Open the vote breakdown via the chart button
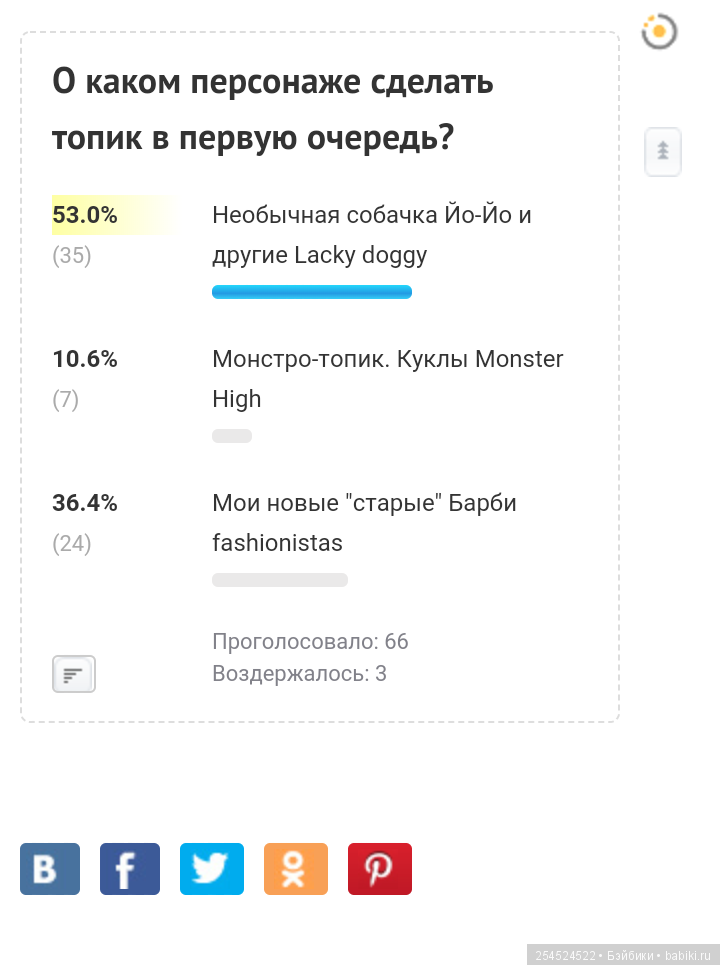720x965 pixels. point(73,673)
